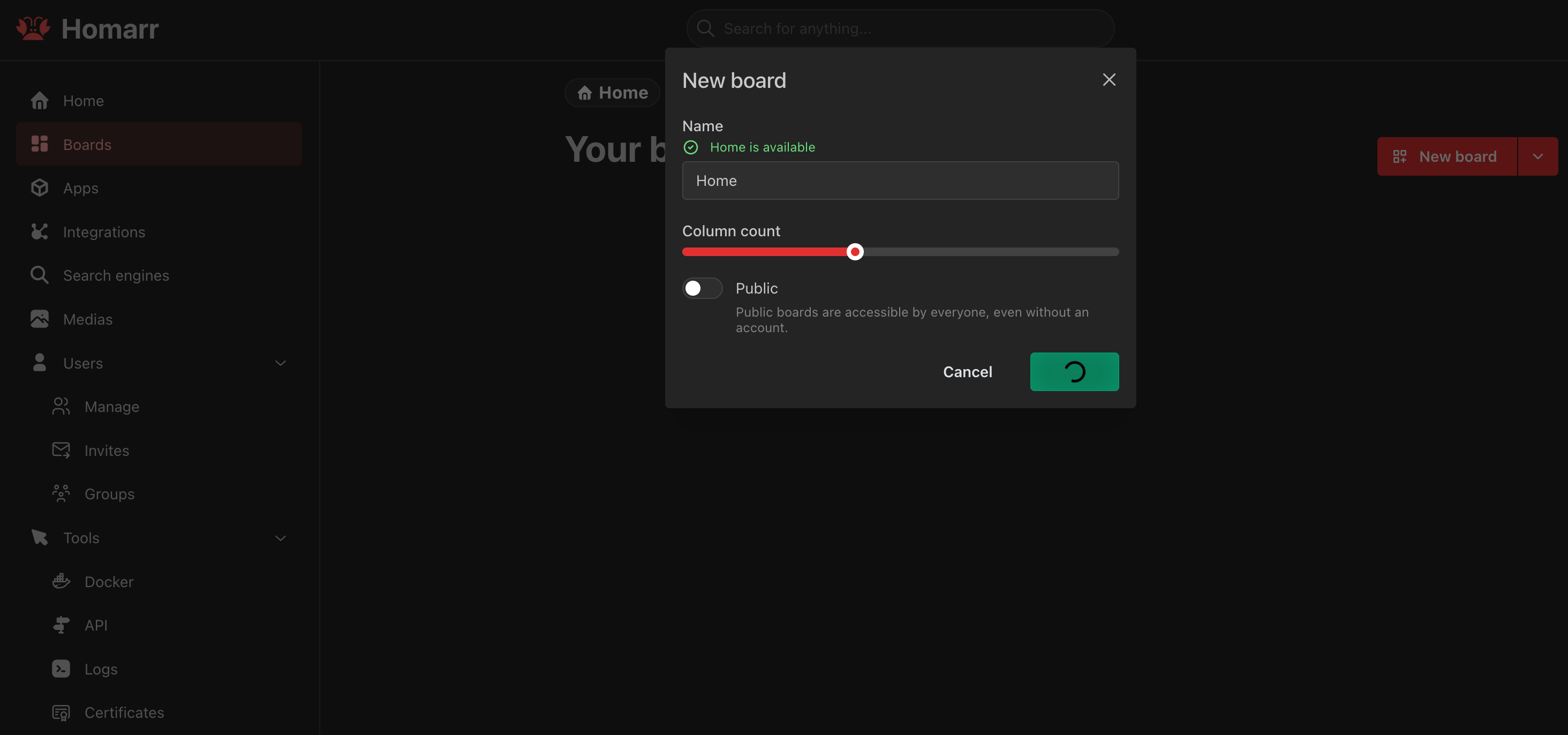Open the New board dropdown arrow
Image resolution: width=1568 pixels, height=735 pixels.
click(x=1538, y=156)
